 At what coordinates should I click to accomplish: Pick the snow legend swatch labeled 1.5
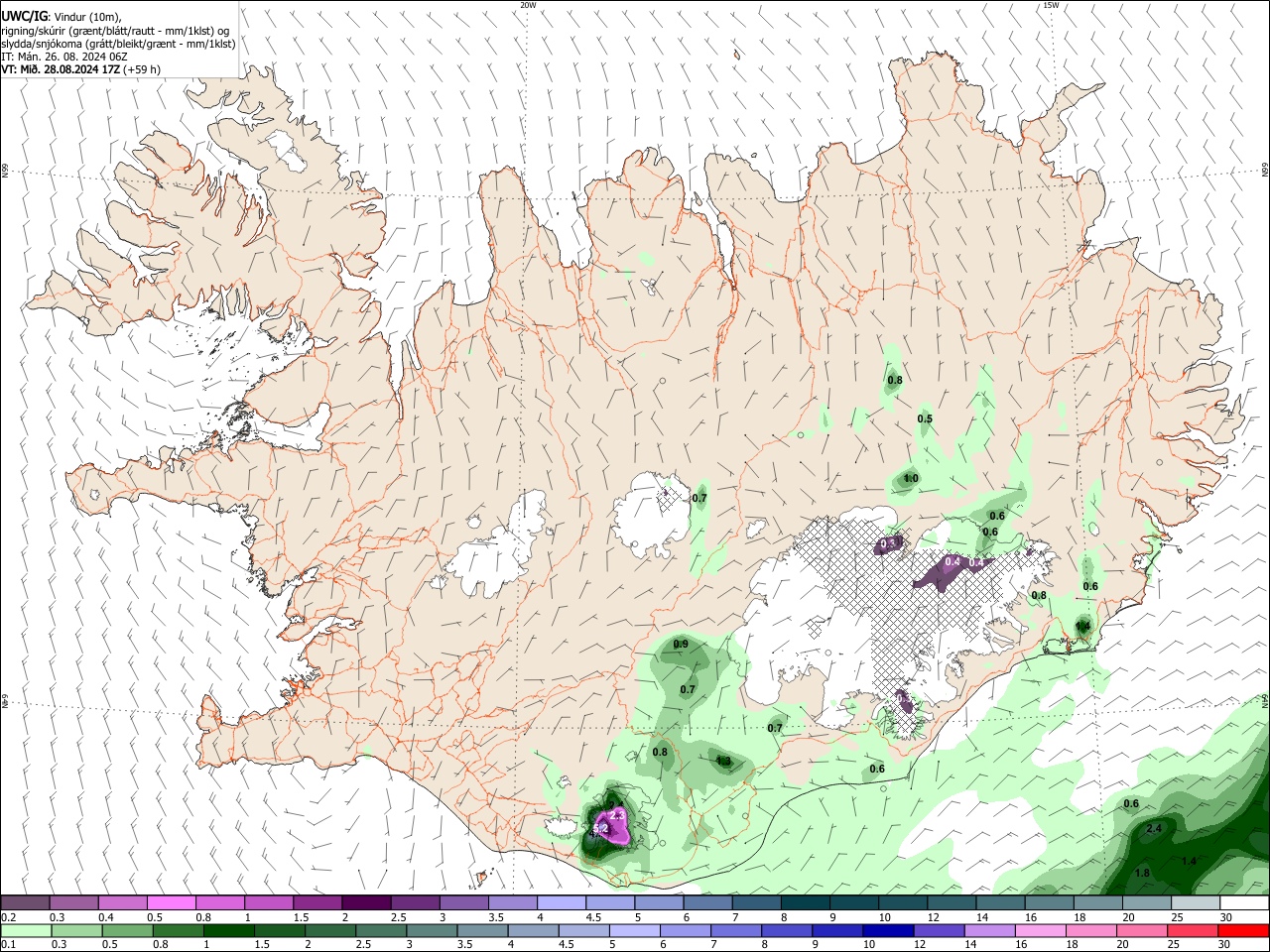pos(317,902)
